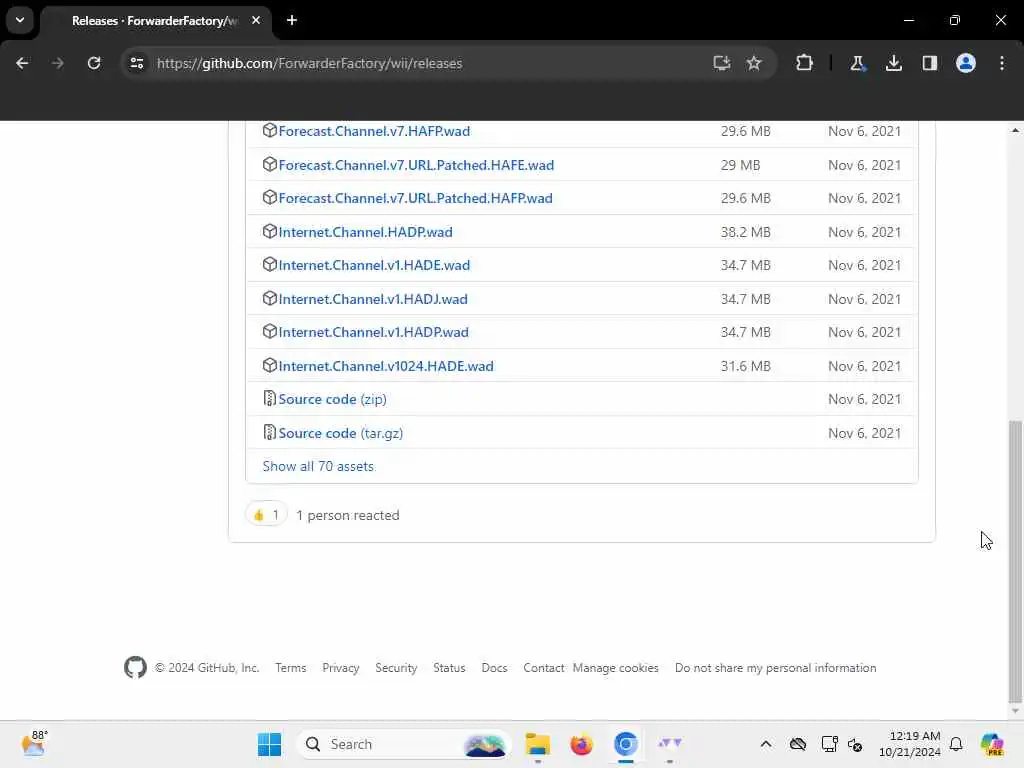Click the 29.6 MB size for Forecast.Channel.v7.HAFP.wad
1024x768 pixels.
click(x=746, y=131)
